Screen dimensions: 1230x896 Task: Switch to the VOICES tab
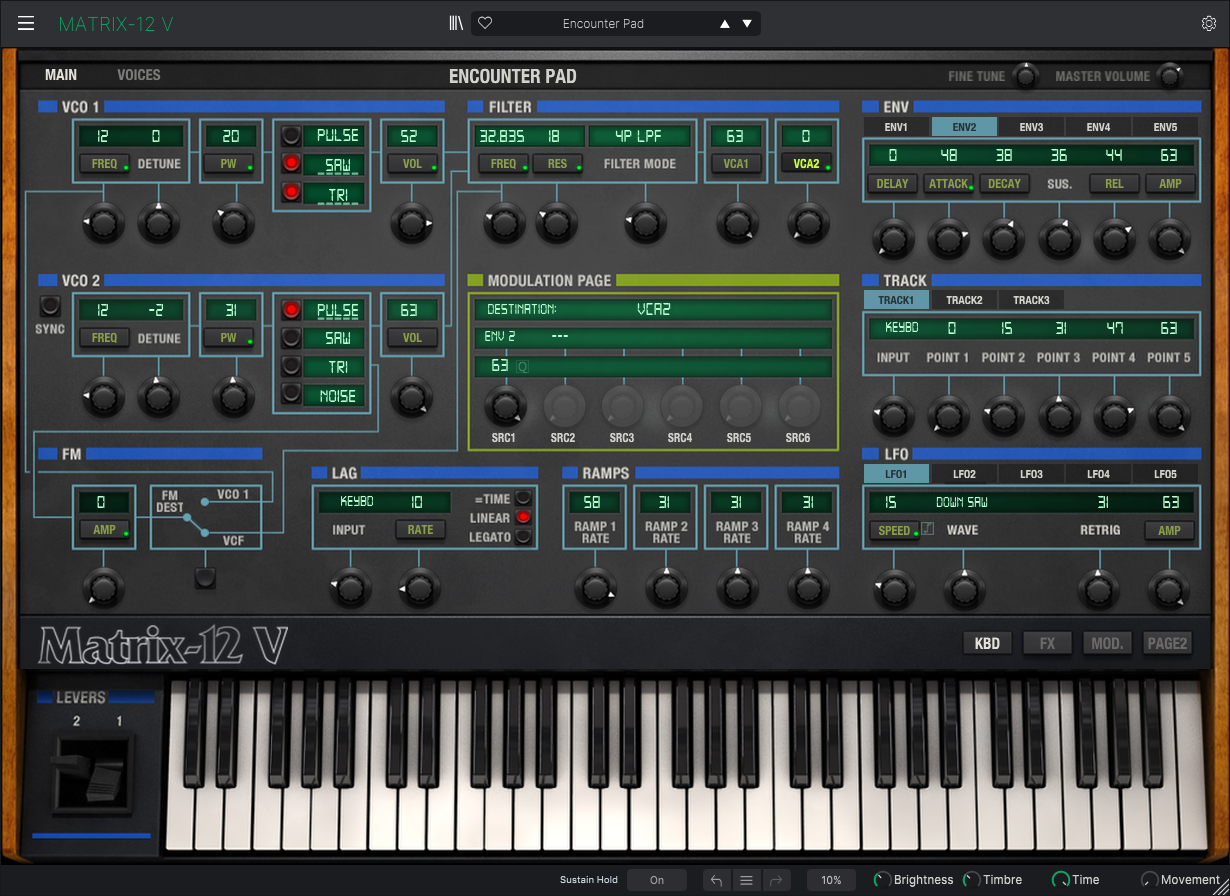[138, 75]
